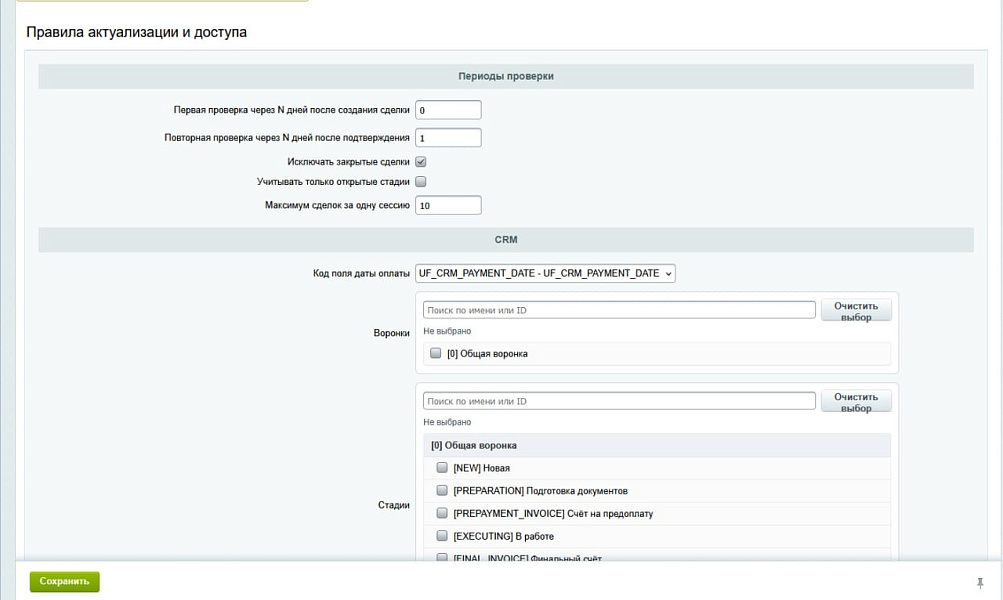
Task: Click the Воронки search field
Action: click(x=619, y=310)
